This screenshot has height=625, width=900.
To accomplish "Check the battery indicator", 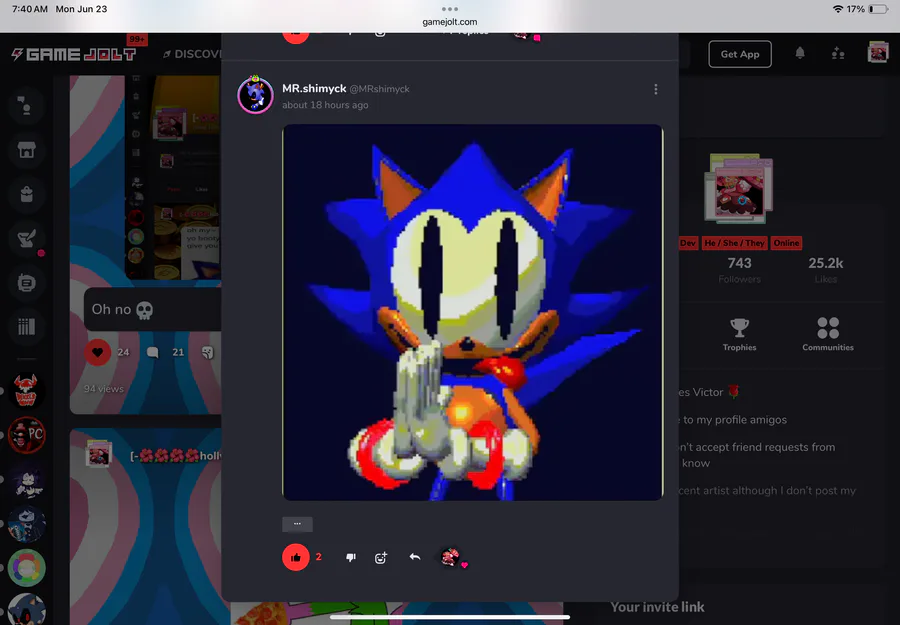I will (878, 9).
